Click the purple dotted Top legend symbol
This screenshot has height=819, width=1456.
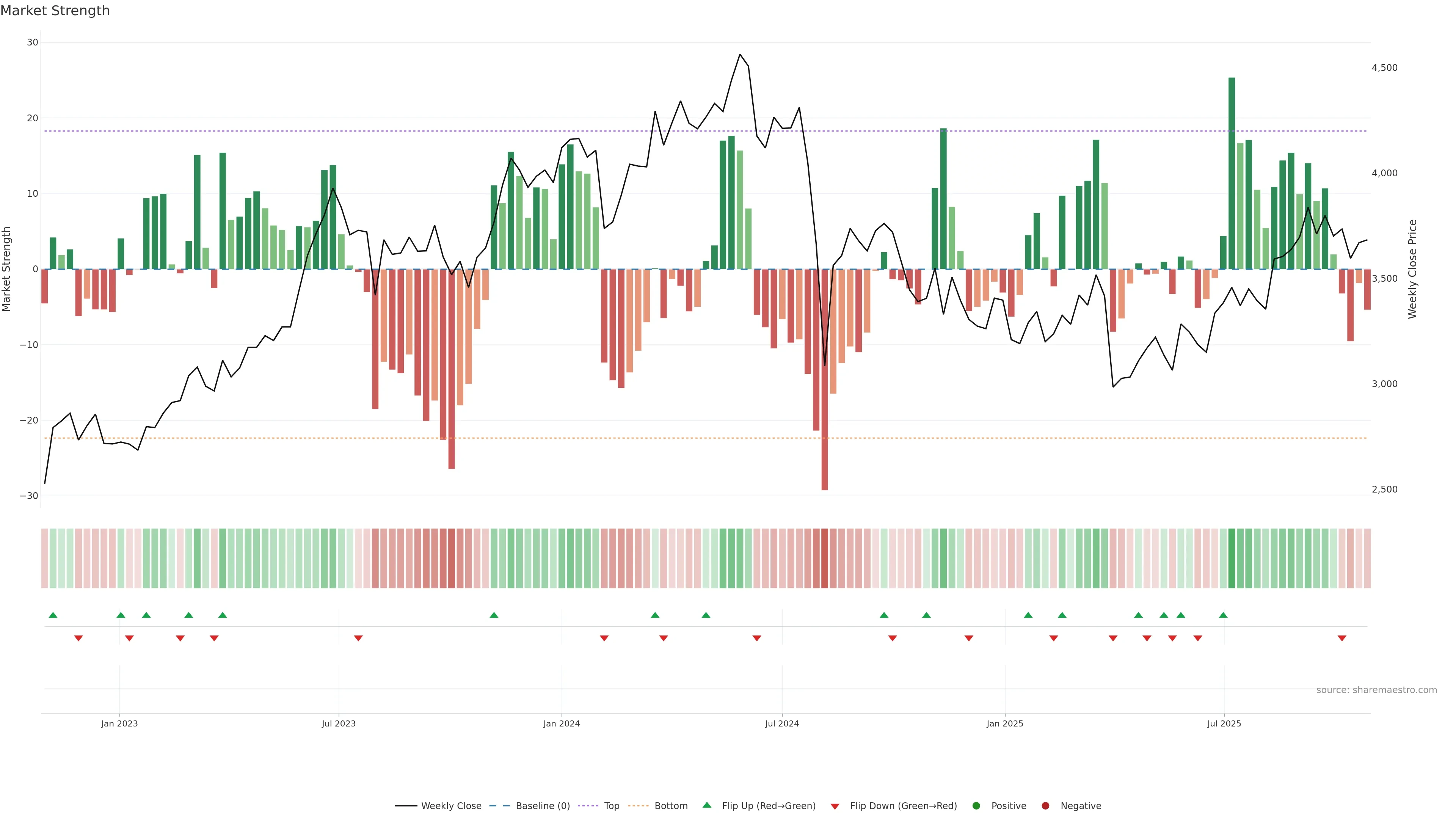pos(589,806)
